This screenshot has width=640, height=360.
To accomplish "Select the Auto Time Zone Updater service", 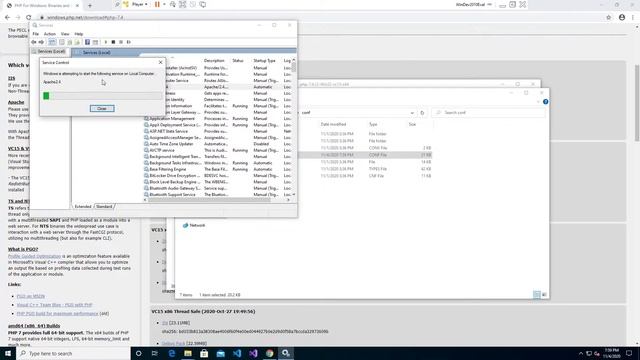I will tap(218, 144).
